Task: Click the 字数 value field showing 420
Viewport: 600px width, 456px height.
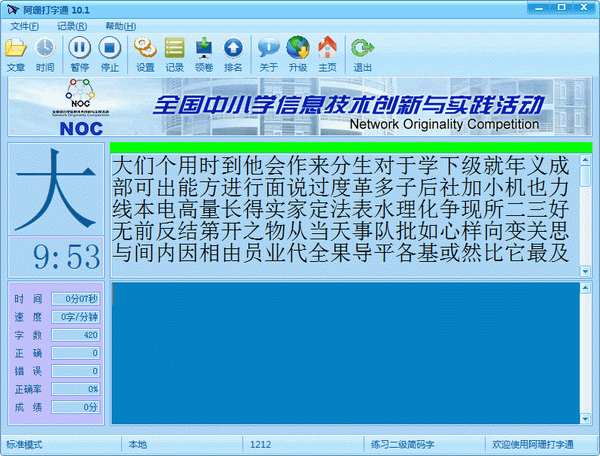Action: [x=76, y=335]
